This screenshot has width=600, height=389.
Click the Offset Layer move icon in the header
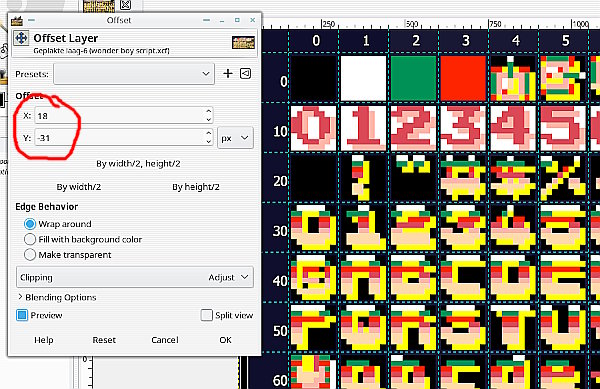(x=21, y=38)
